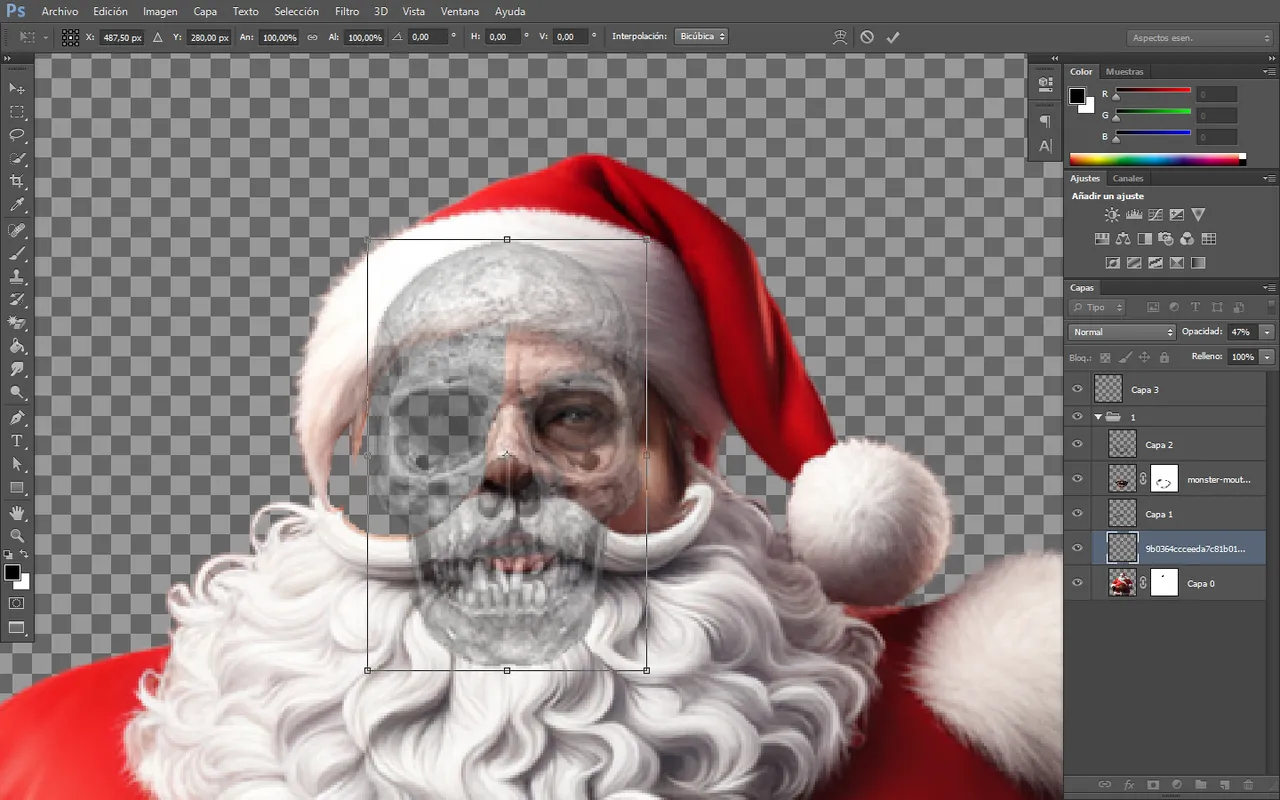Viewport: 1280px width, 800px height.
Task: Switch to the Canales tab
Action: [x=1128, y=179]
